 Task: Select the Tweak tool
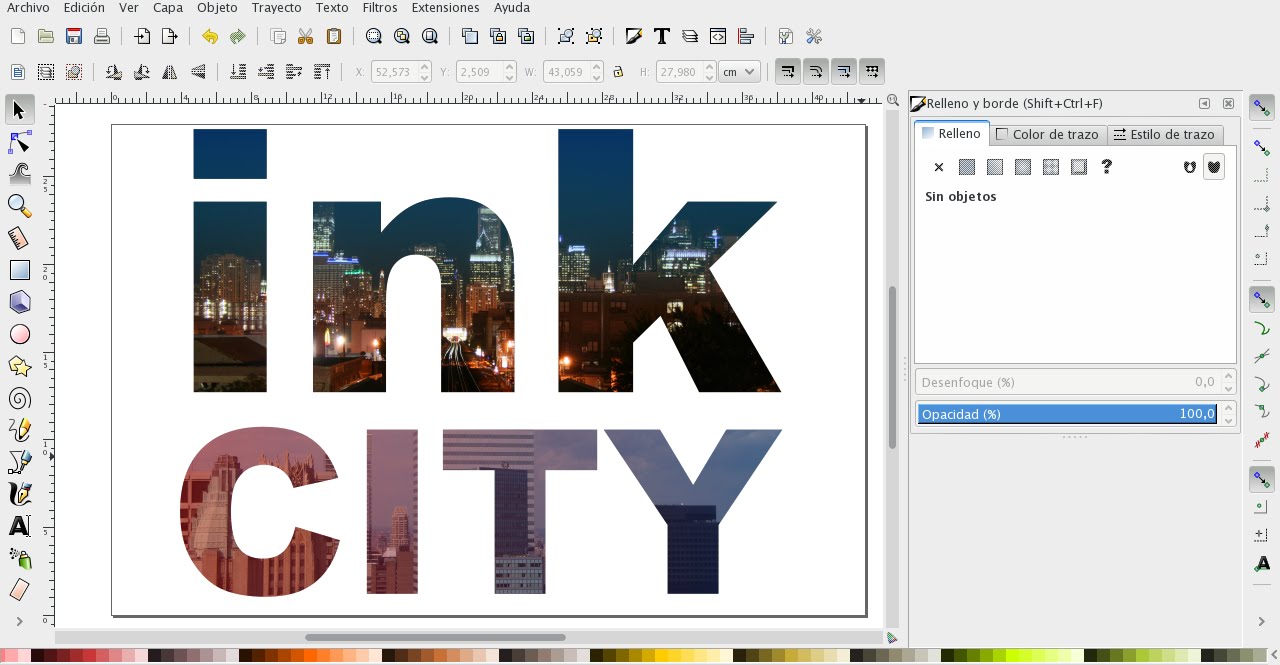tap(19, 174)
